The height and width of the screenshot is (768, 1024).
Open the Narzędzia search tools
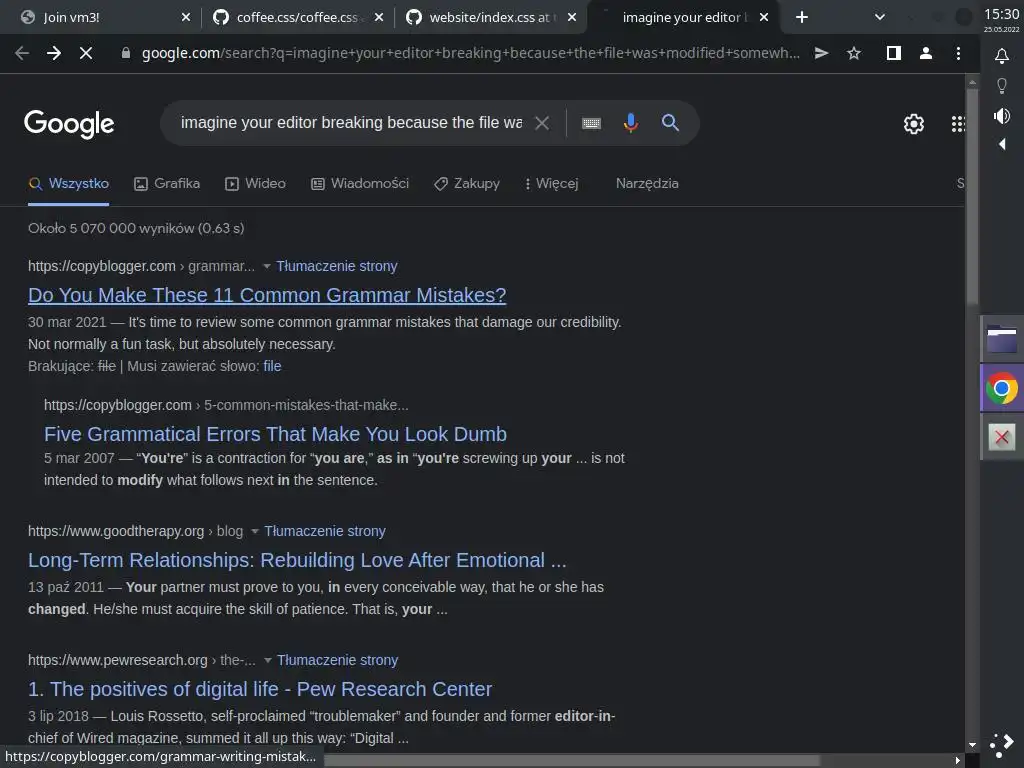coord(647,184)
